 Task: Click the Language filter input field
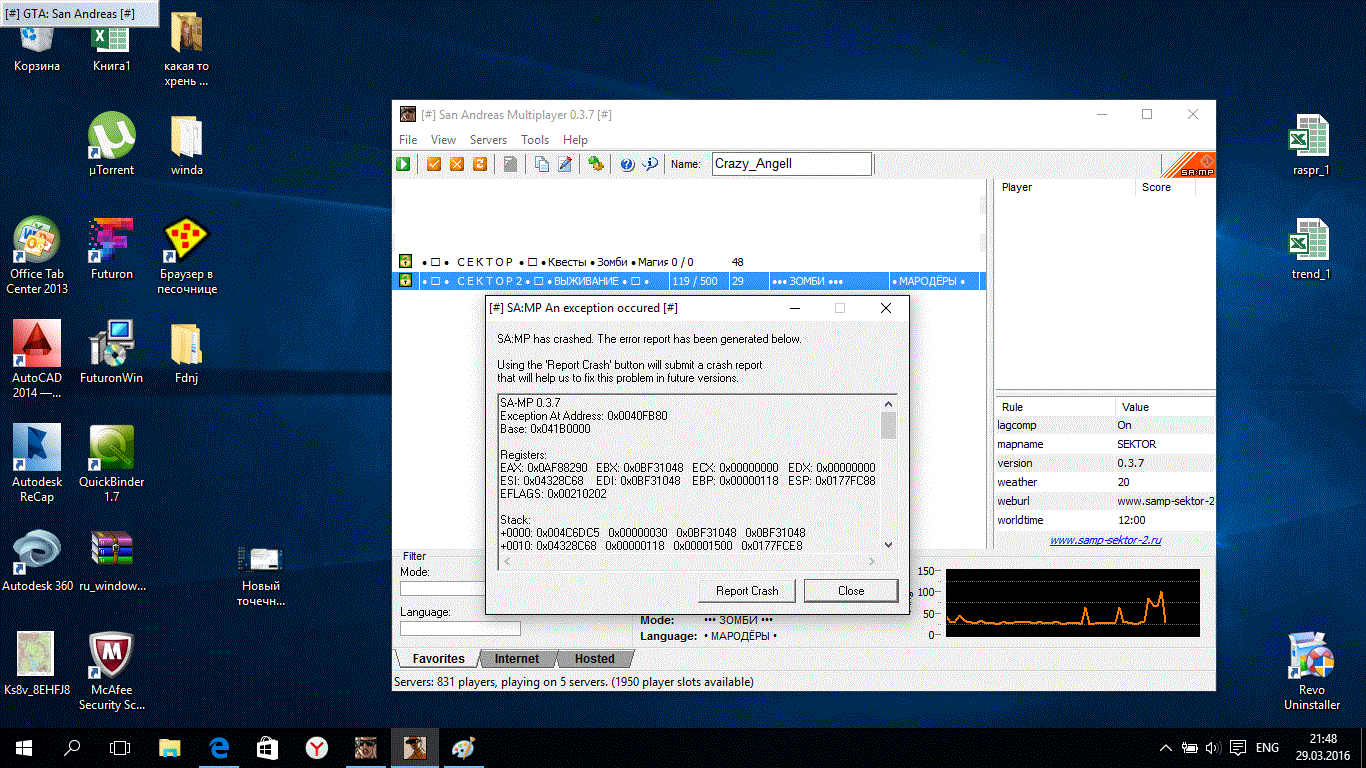tap(460, 629)
